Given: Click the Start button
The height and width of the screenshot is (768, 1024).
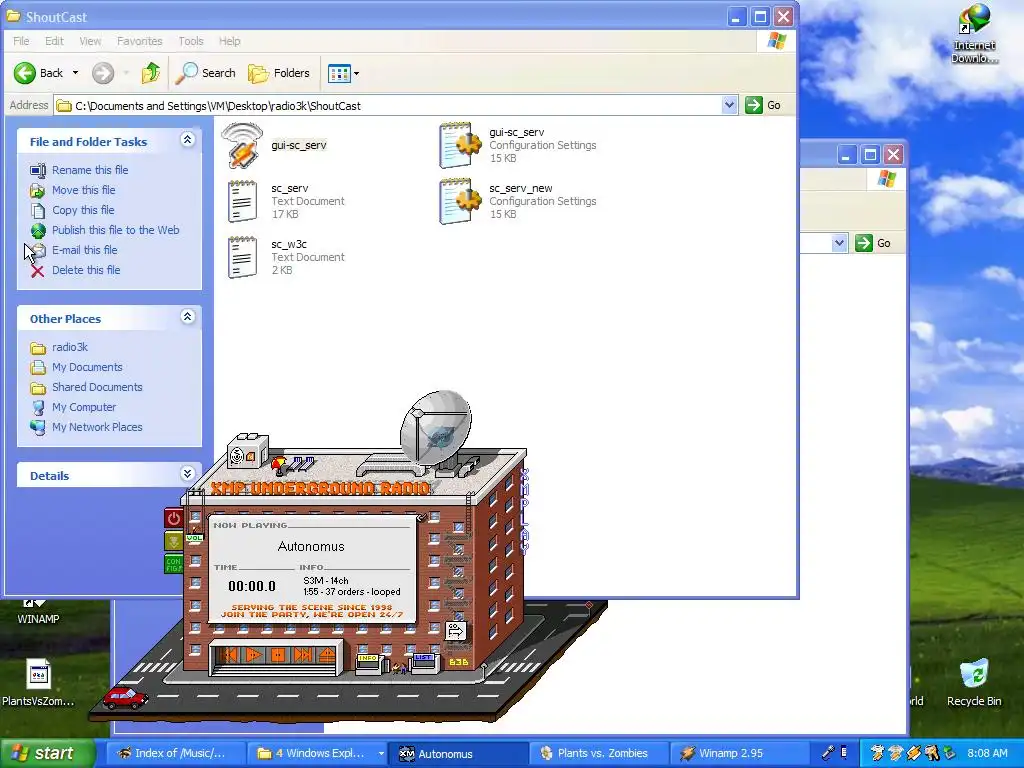Looking at the screenshot, I should tap(47, 753).
